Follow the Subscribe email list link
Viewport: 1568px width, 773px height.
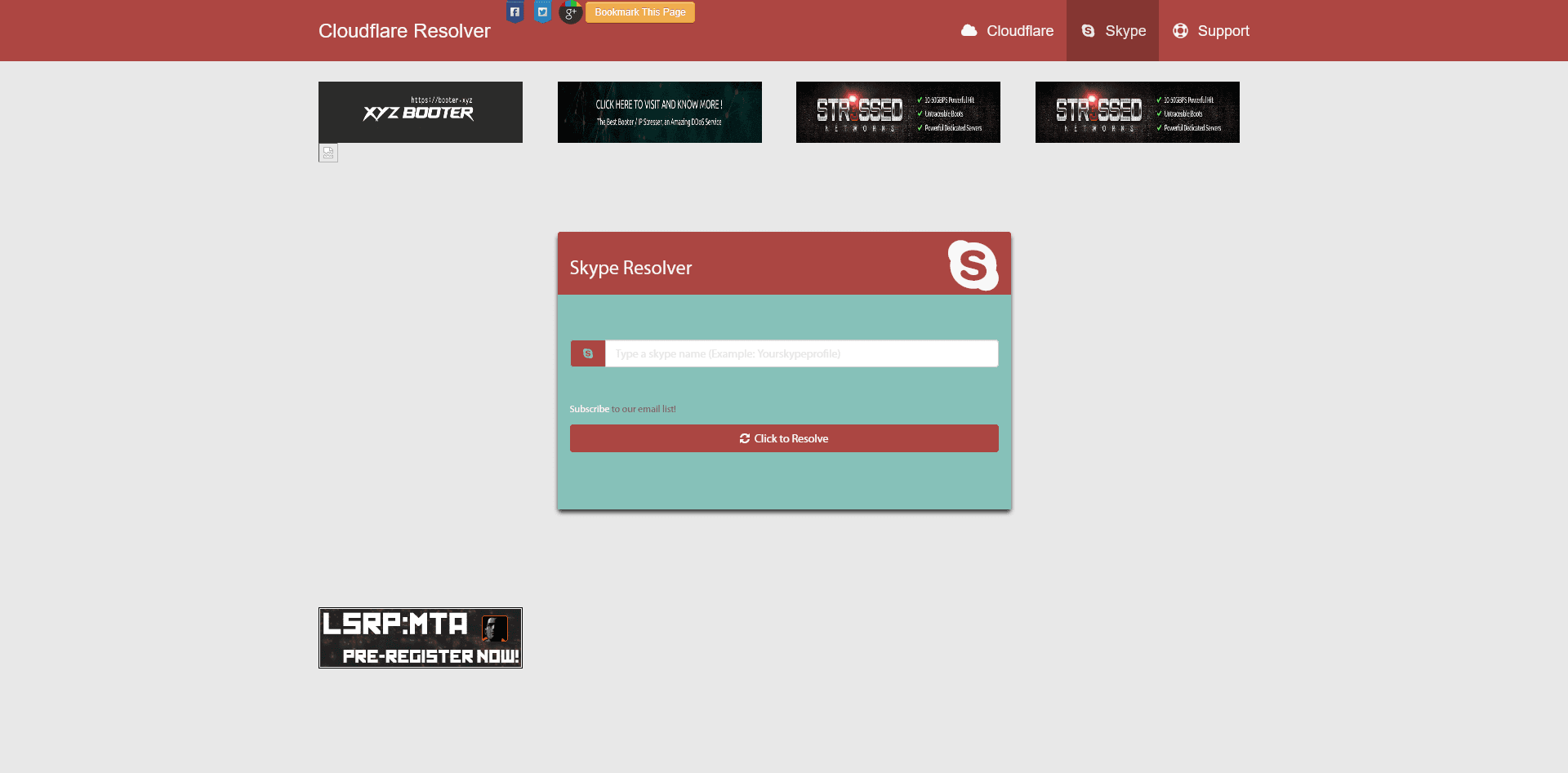pyautogui.click(x=589, y=409)
